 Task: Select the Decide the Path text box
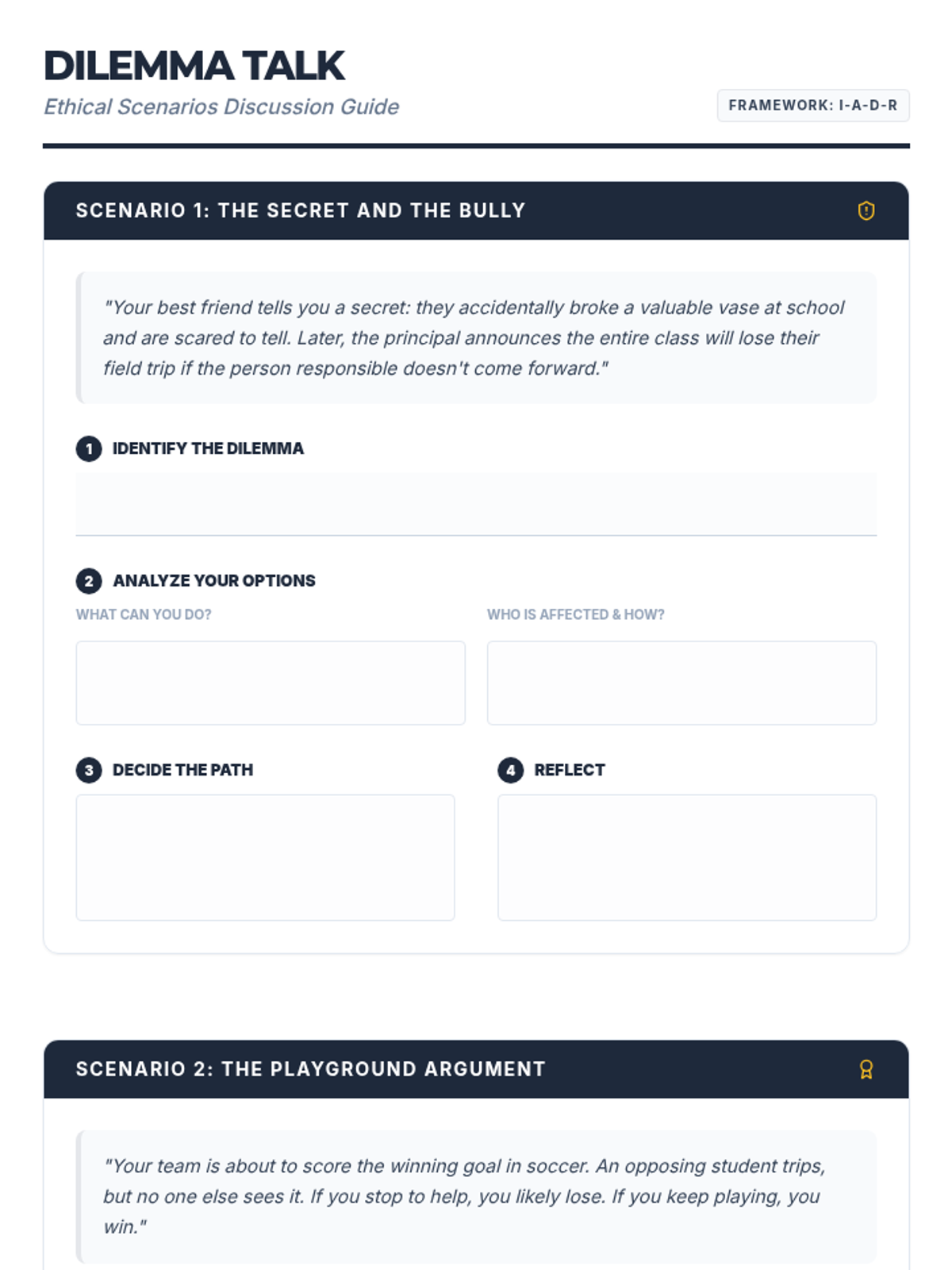[x=265, y=857]
